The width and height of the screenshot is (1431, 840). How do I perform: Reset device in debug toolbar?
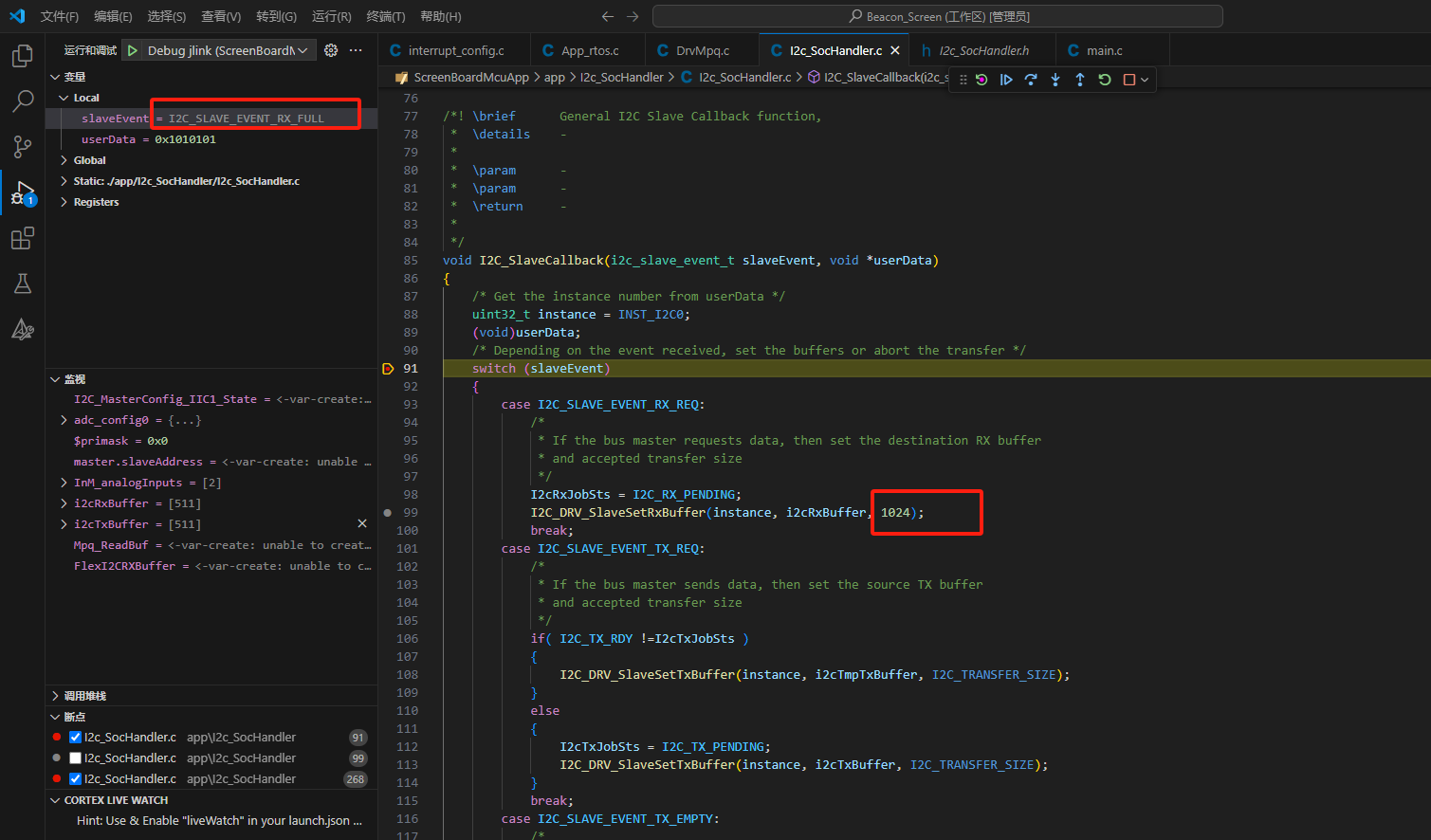(x=982, y=80)
